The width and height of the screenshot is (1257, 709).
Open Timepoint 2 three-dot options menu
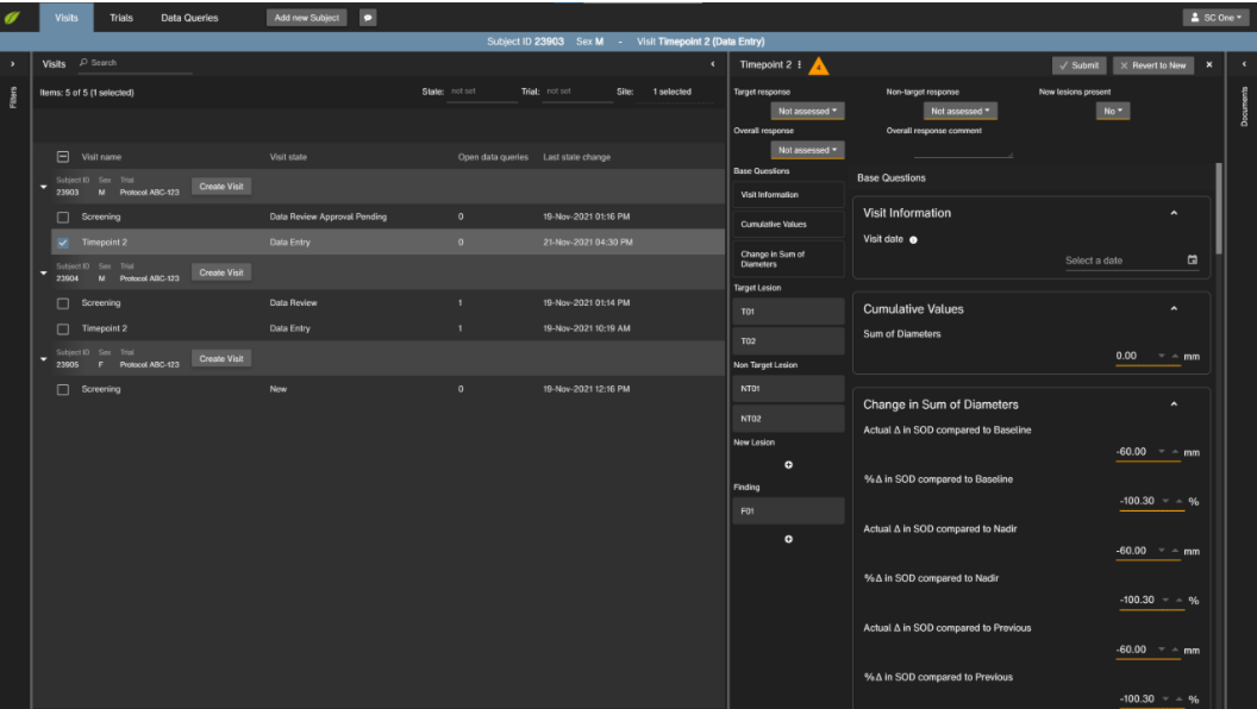pos(800,65)
